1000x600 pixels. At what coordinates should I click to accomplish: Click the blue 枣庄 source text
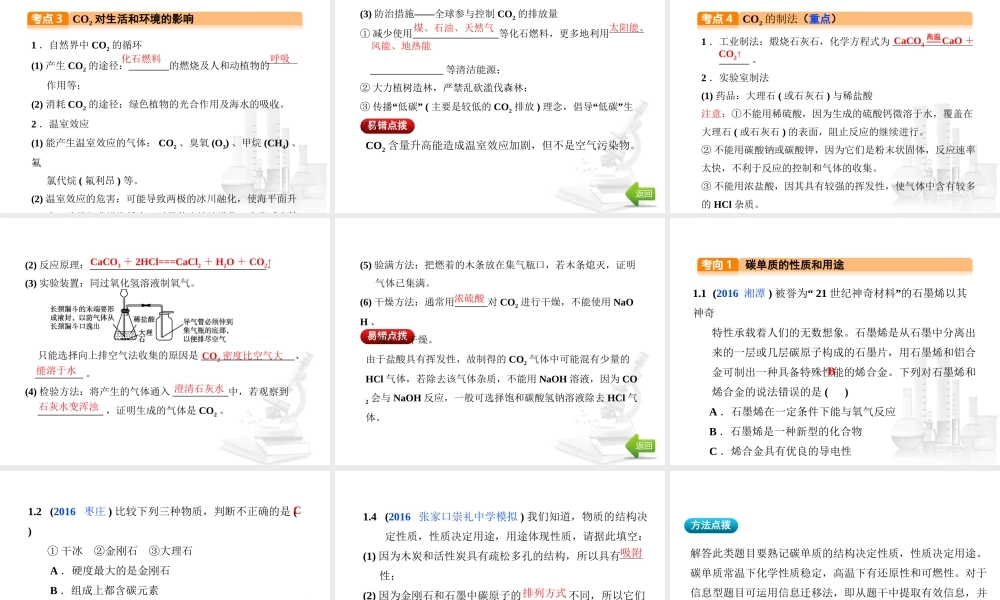(95, 511)
